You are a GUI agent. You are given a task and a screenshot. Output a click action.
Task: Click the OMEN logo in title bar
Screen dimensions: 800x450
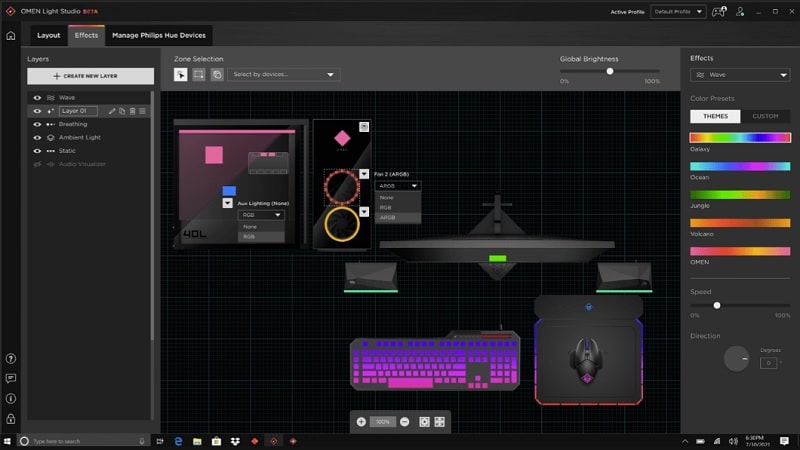pyautogui.click(x=10, y=11)
